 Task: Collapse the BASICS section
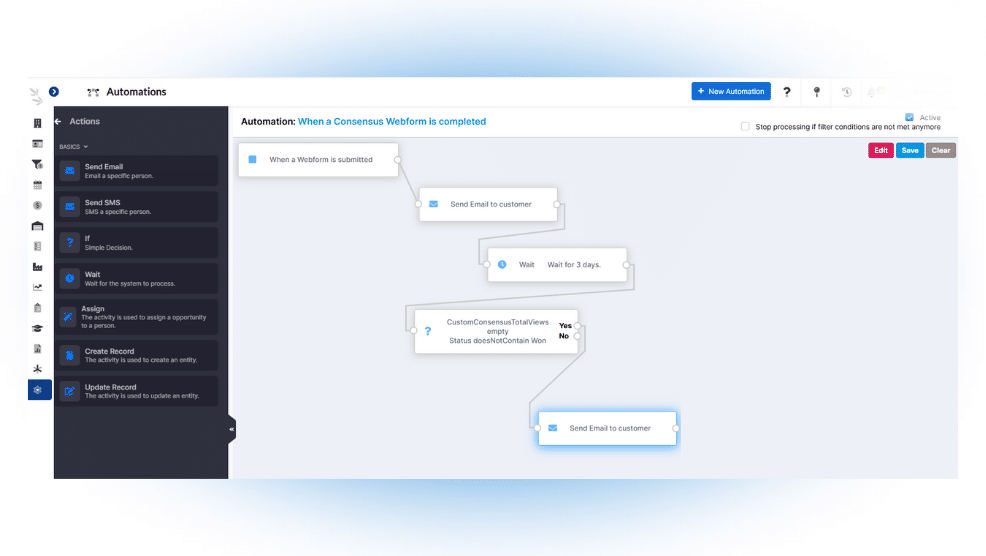coord(74,147)
